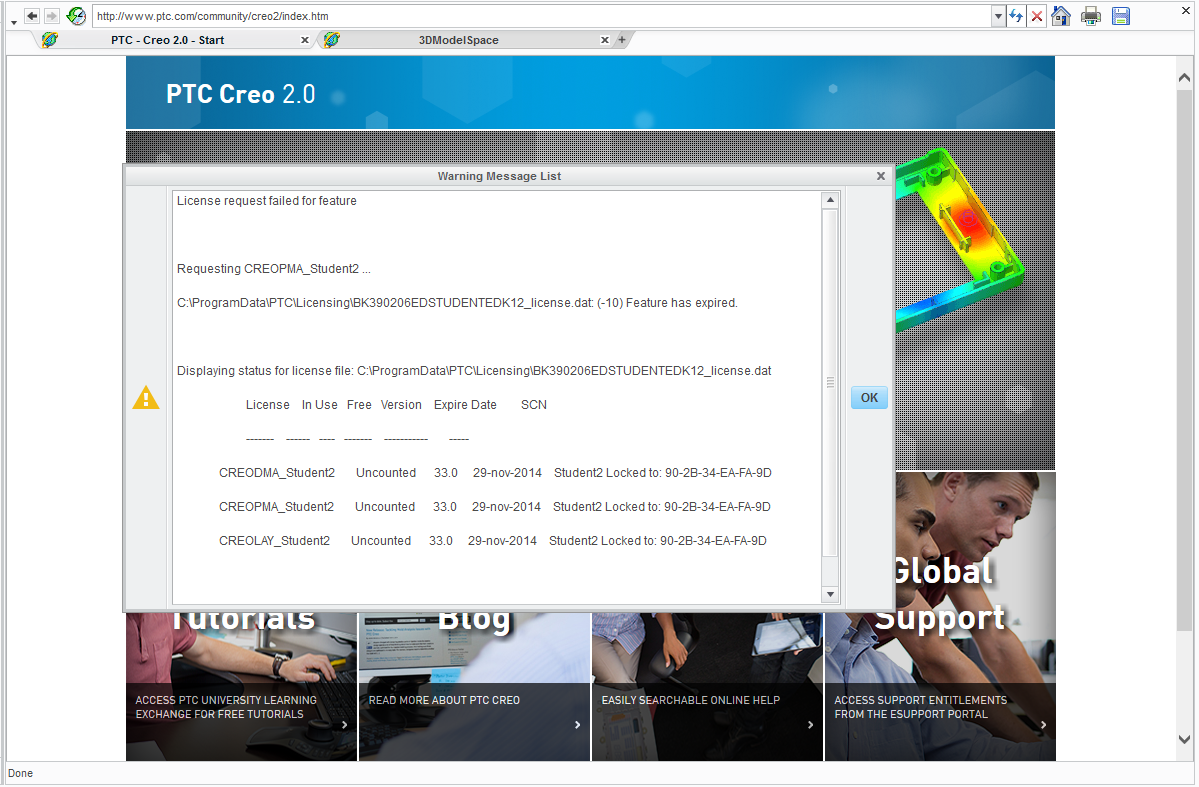
Task: Expand the address bar URL dropdown
Action: point(998,16)
